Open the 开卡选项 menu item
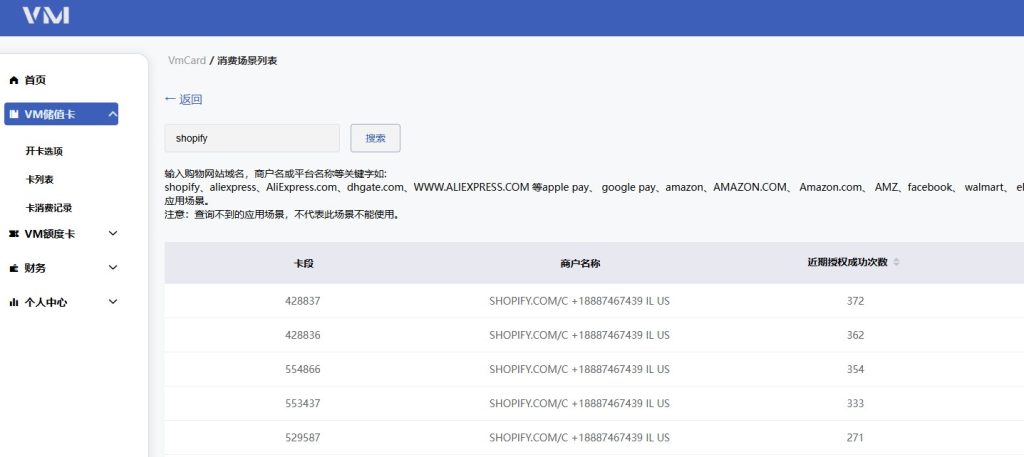Image resolution: width=1024 pixels, height=457 pixels. click(x=44, y=151)
